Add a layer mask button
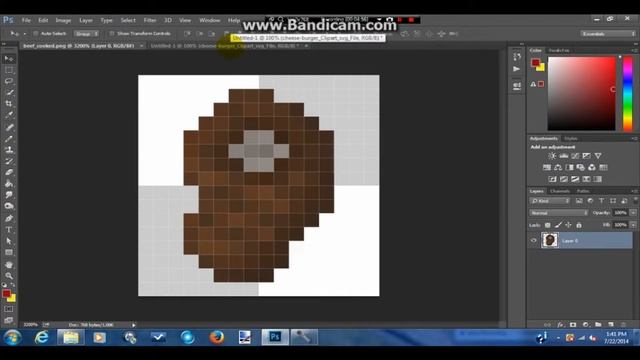The height and width of the screenshot is (360, 640). coord(573,324)
